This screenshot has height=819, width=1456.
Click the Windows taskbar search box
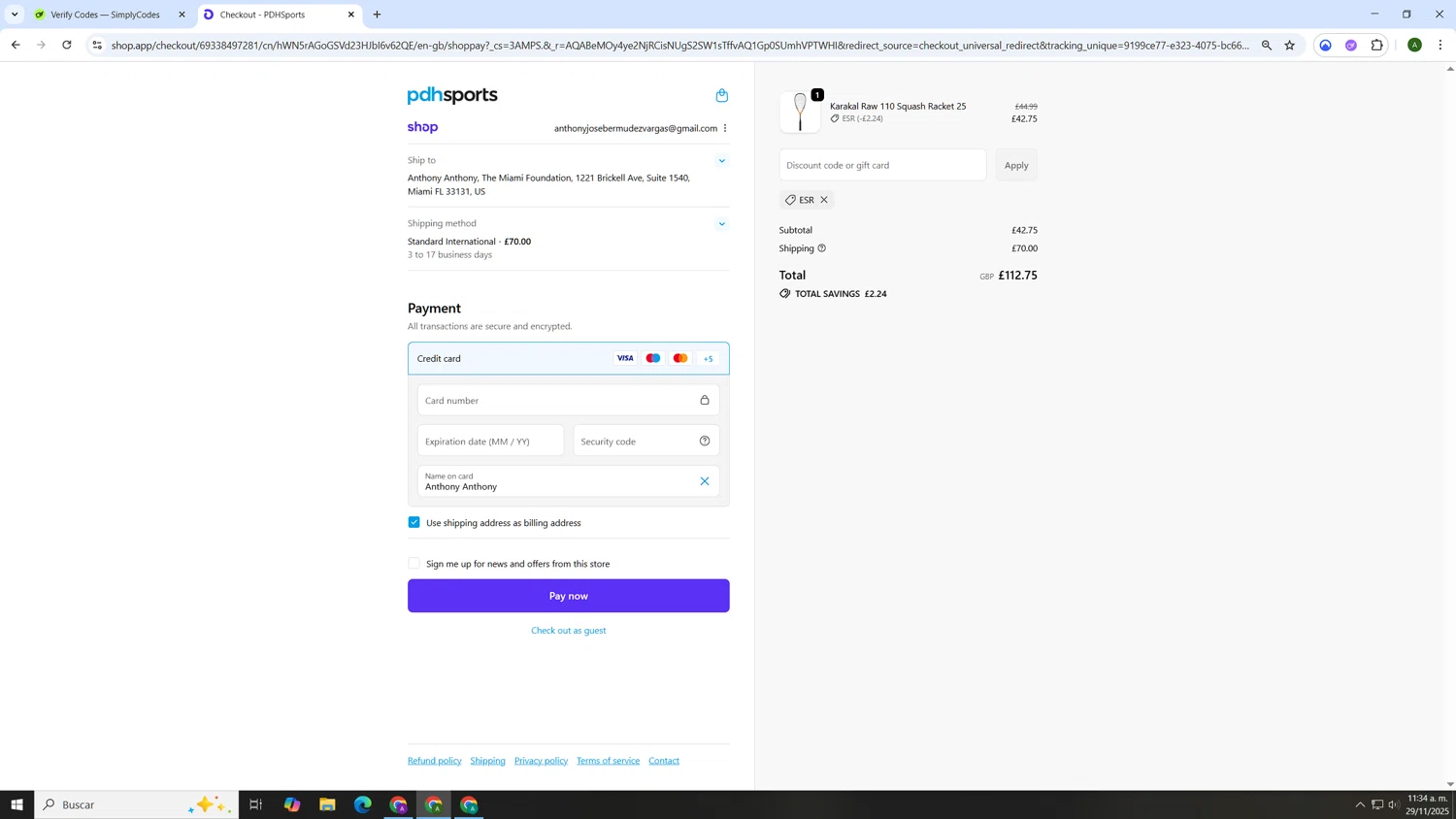137,804
